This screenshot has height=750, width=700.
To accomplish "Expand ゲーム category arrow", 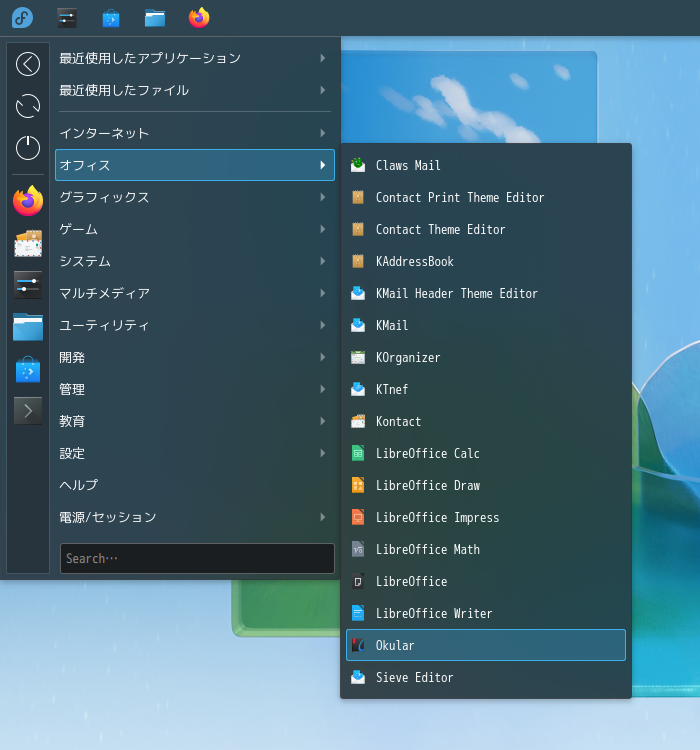I will coord(323,229).
